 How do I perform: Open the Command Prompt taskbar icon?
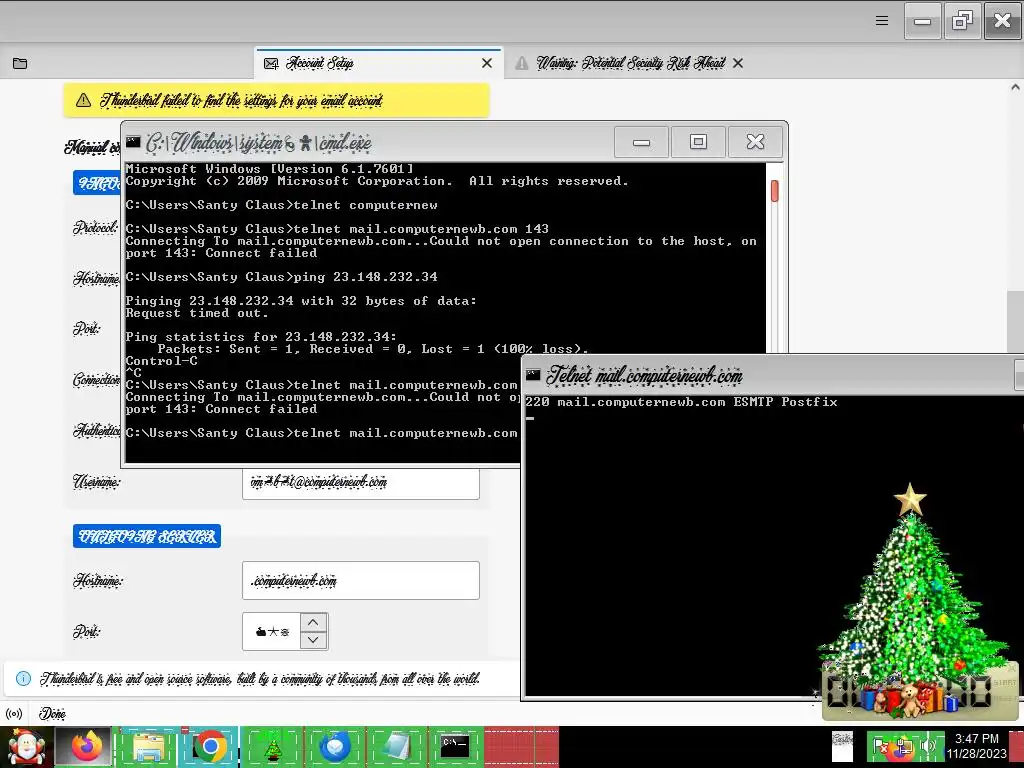coord(455,747)
